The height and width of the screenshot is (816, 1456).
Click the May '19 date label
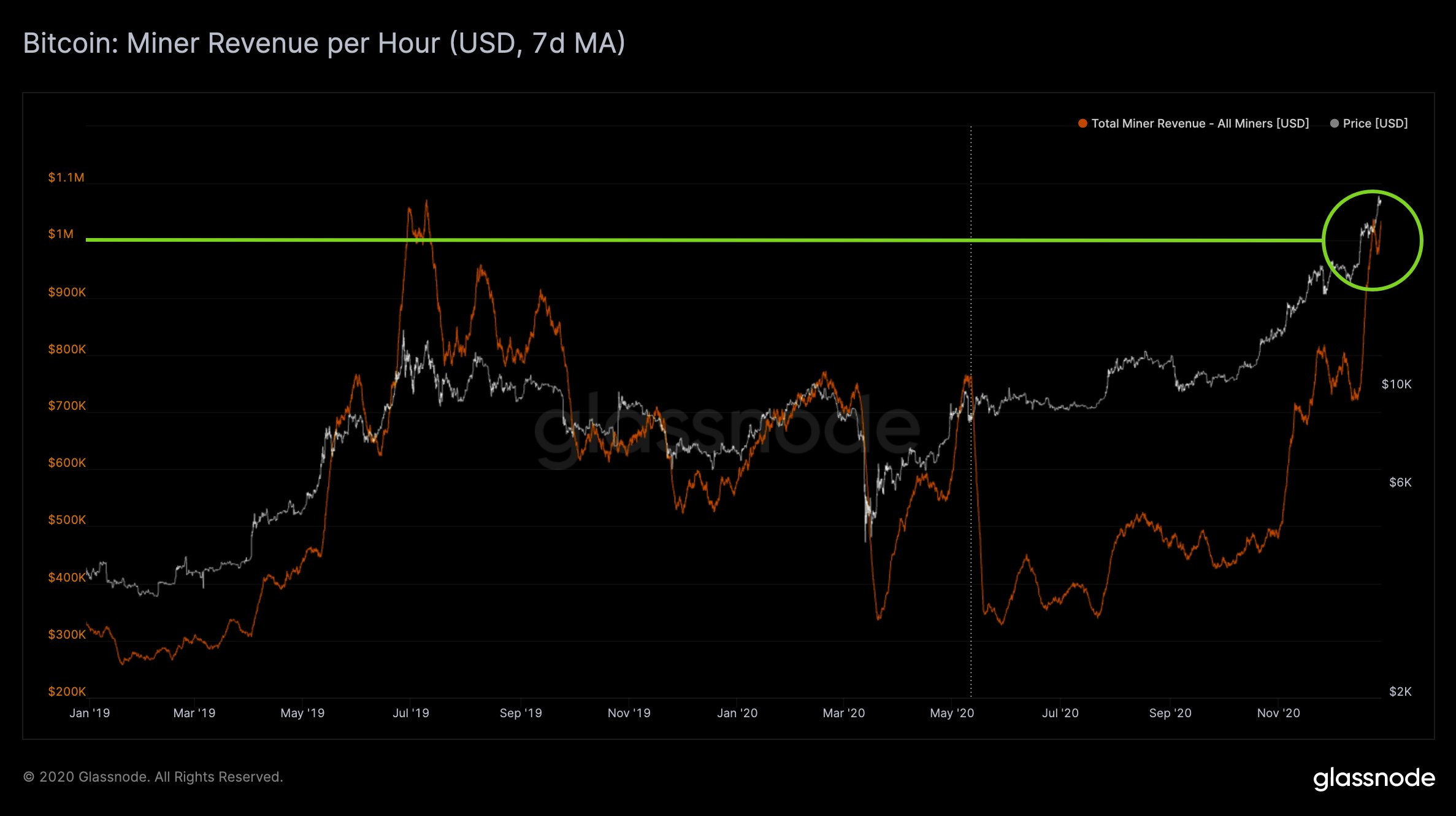(x=302, y=713)
